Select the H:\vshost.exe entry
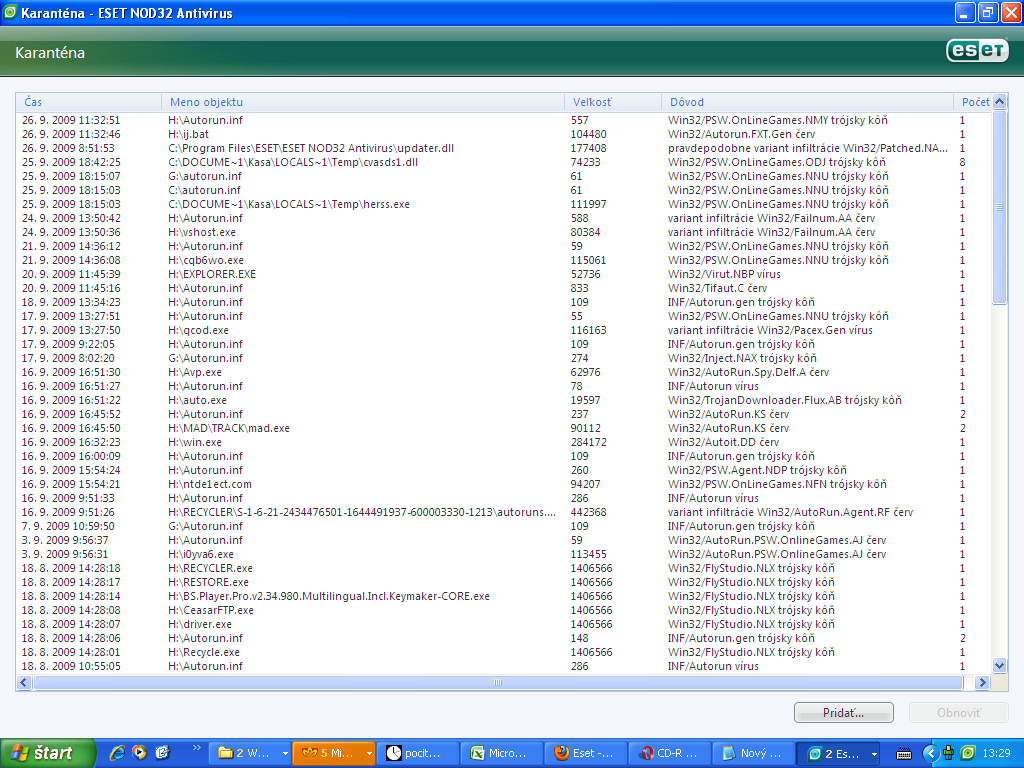 coord(504,232)
